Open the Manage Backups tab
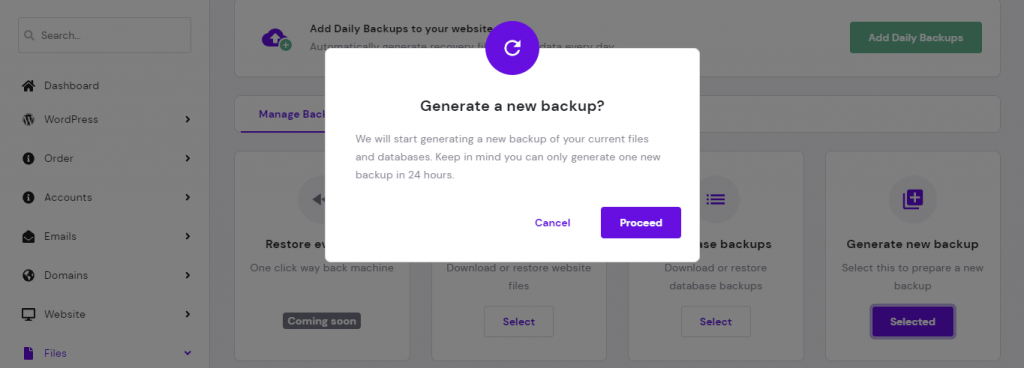This screenshot has width=1024, height=368. point(282,115)
